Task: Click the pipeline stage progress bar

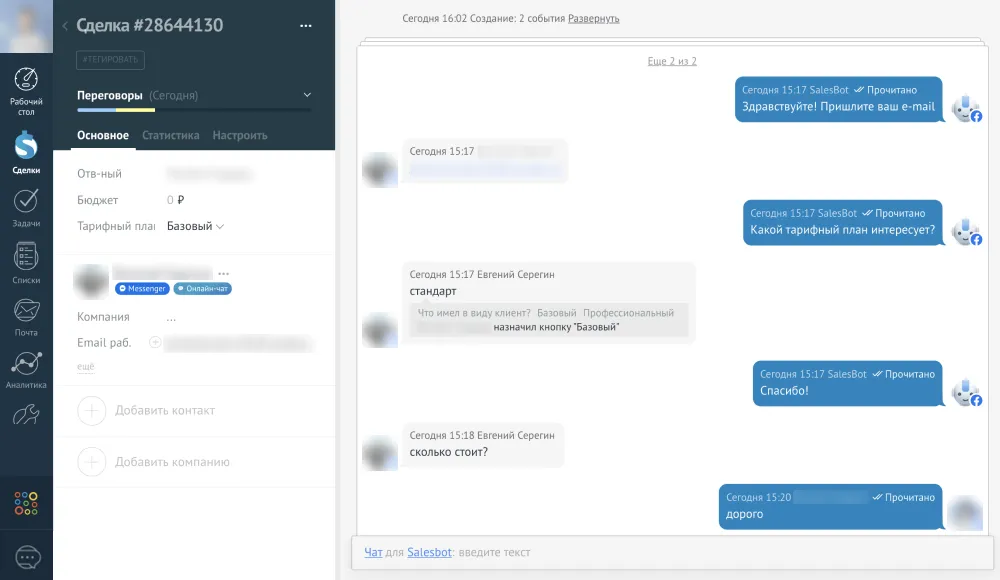Action: [195, 110]
